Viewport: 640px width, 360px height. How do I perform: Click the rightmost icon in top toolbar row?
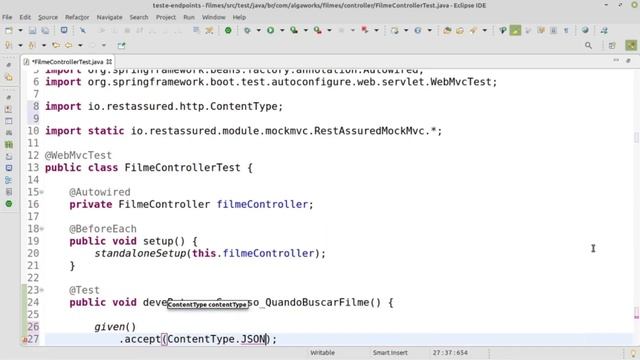[x=604, y=30]
